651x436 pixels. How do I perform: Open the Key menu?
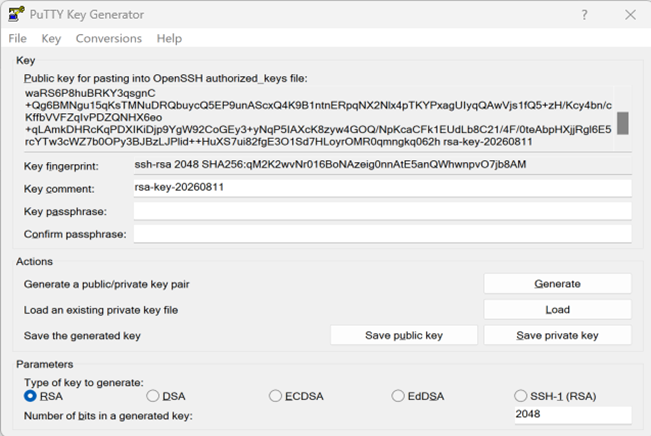pyautogui.click(x=51, y=39)
